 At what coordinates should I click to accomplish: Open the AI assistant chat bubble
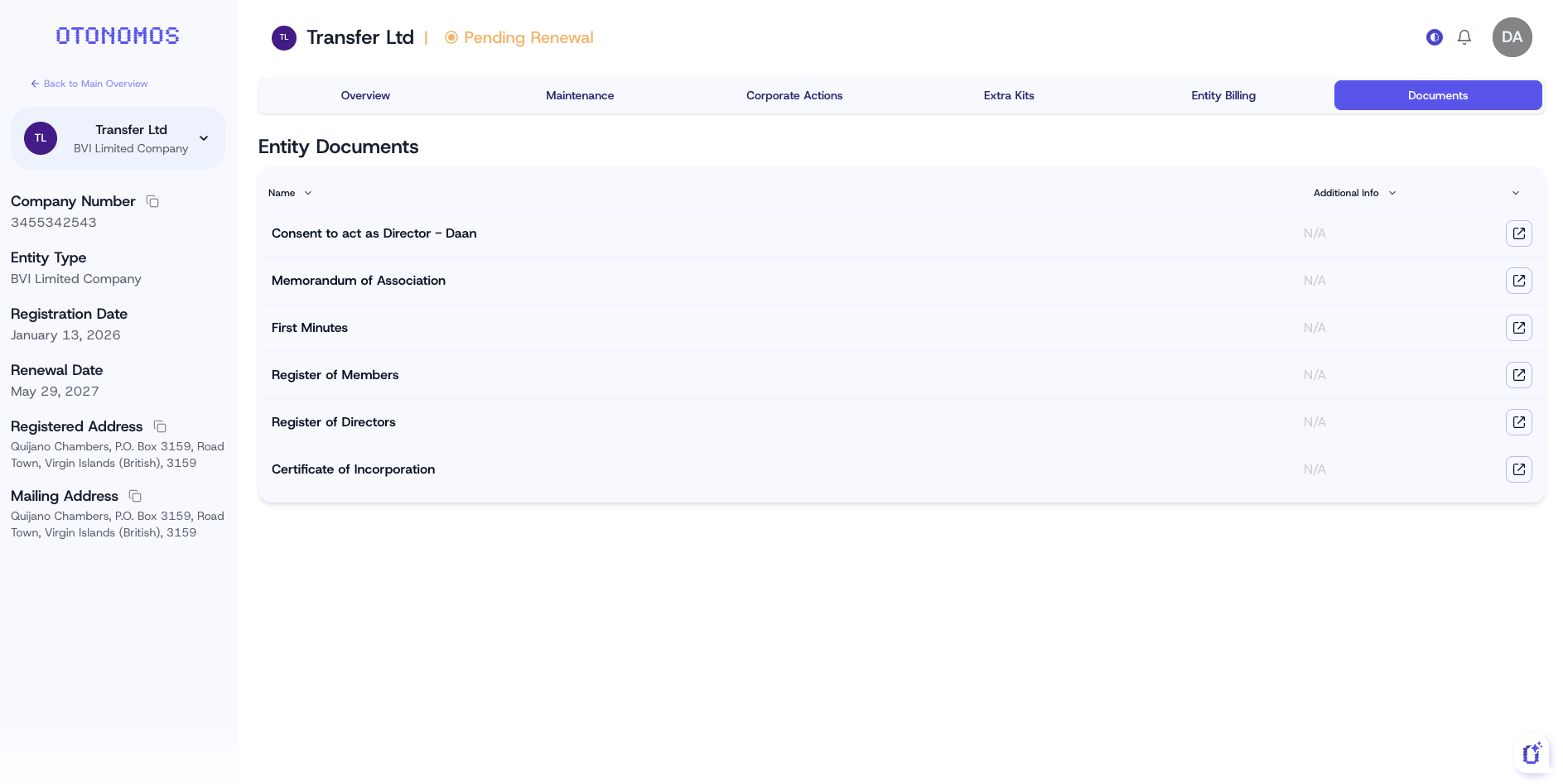pyautogui.click(x=1532, y=753)
